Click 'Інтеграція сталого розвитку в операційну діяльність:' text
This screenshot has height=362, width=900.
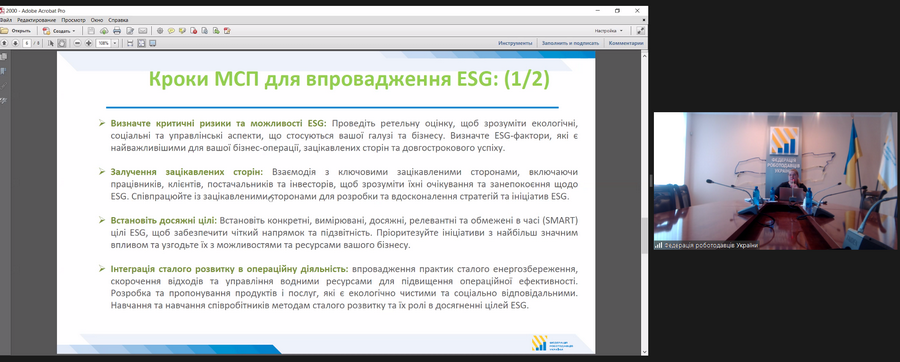pos(230,269)
